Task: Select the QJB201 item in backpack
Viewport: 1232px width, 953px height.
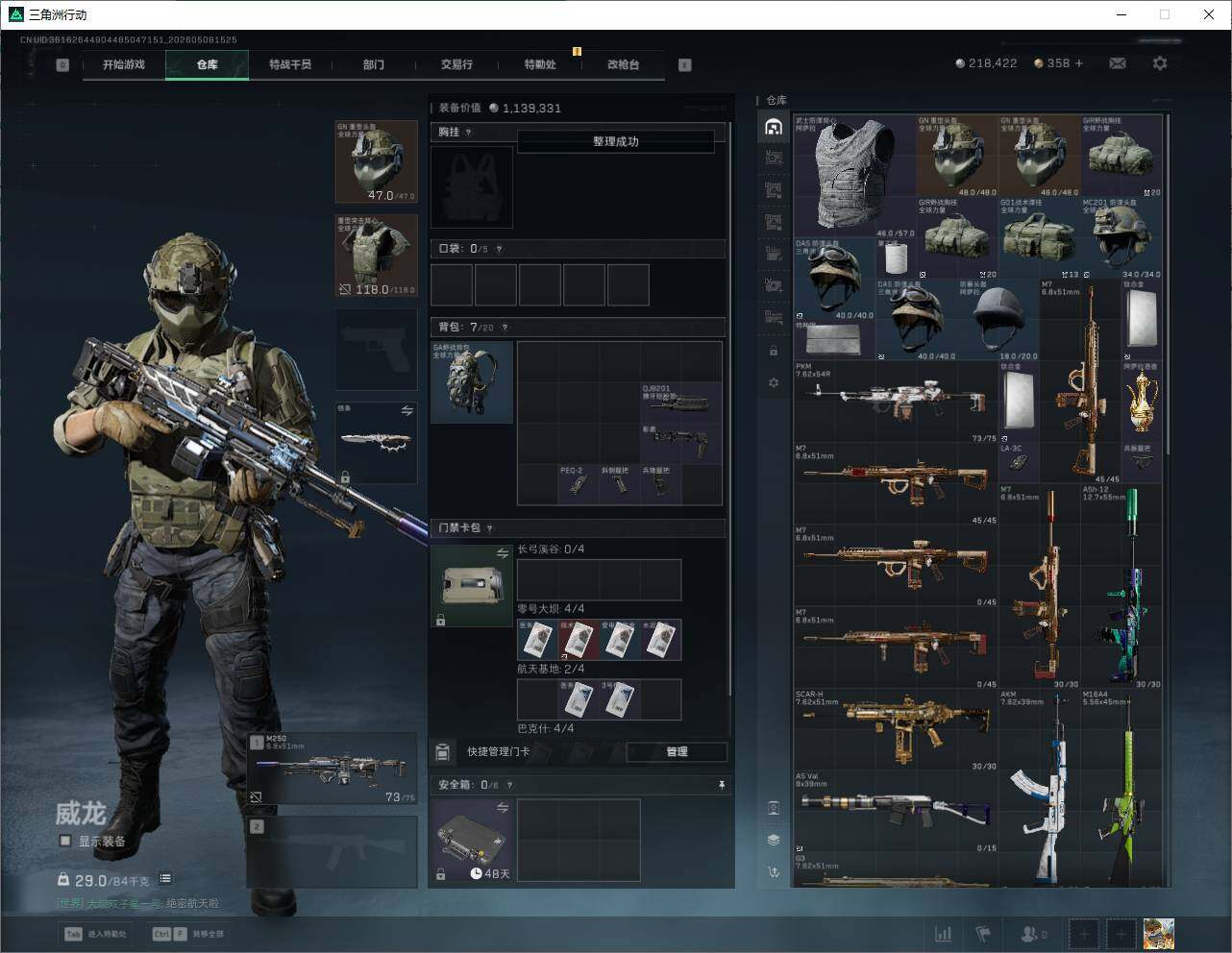Action: tap(681, 403)
